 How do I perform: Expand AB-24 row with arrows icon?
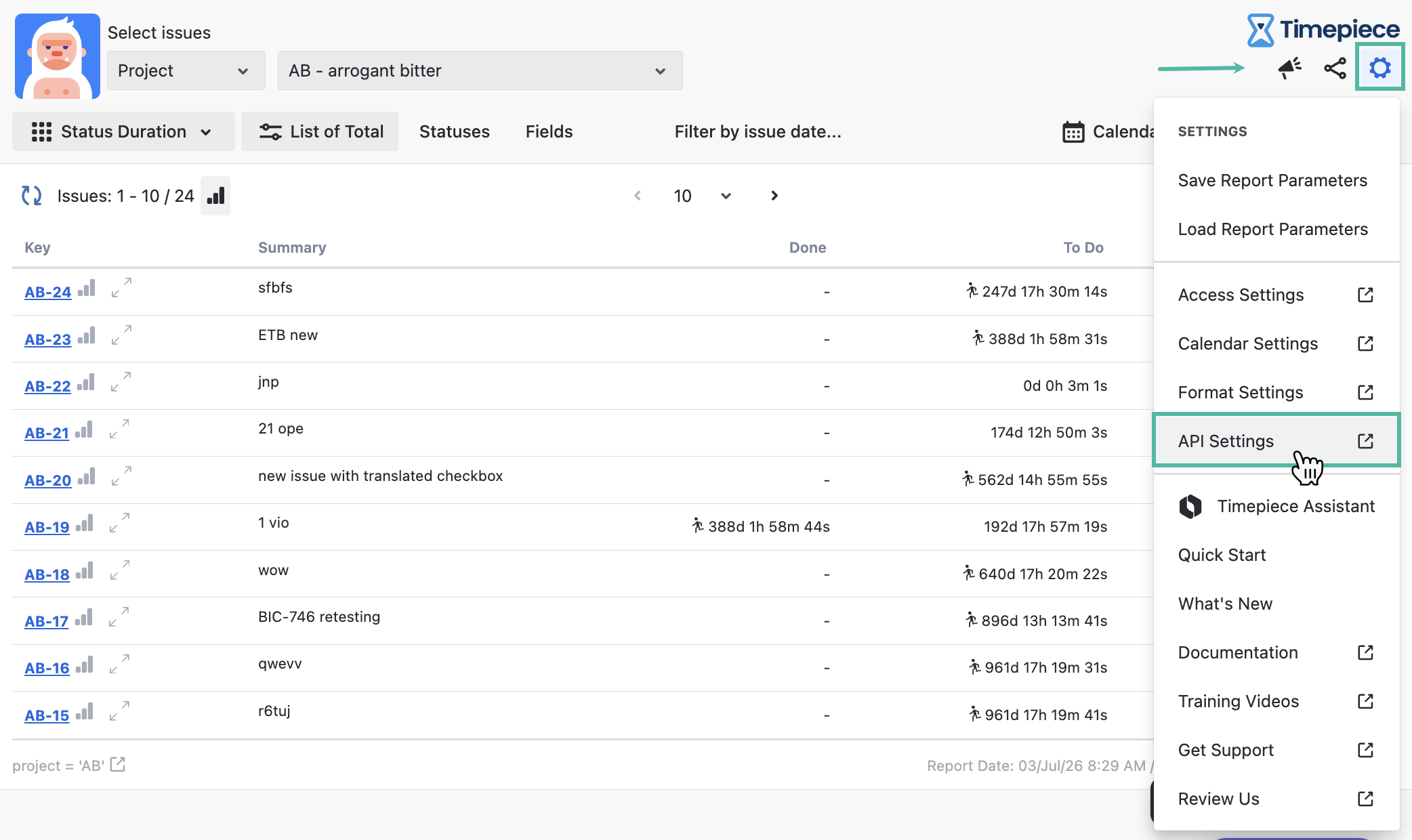click(121, 287)
